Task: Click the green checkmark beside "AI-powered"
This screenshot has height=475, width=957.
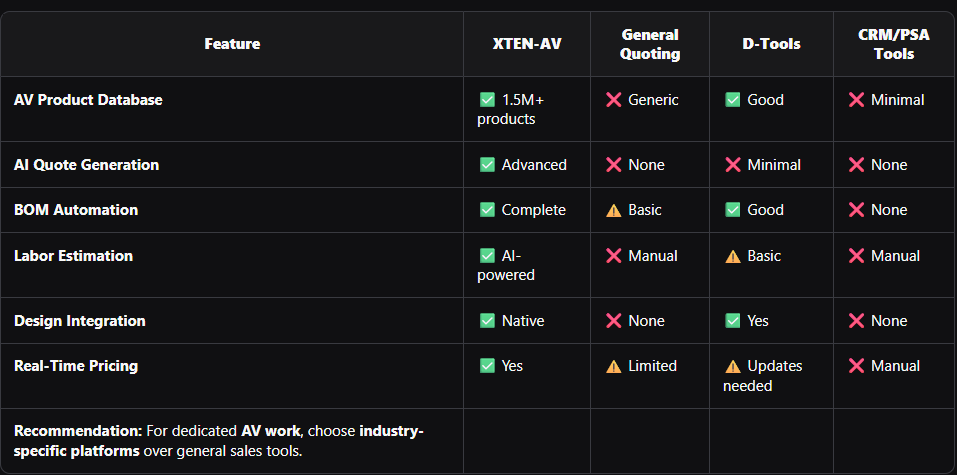Action: (487, 256)
